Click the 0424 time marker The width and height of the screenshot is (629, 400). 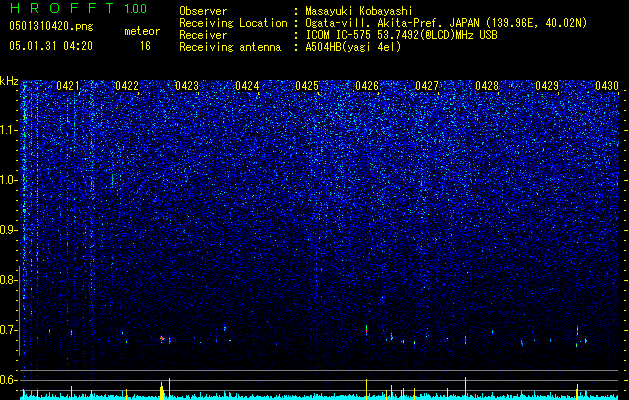247,86
